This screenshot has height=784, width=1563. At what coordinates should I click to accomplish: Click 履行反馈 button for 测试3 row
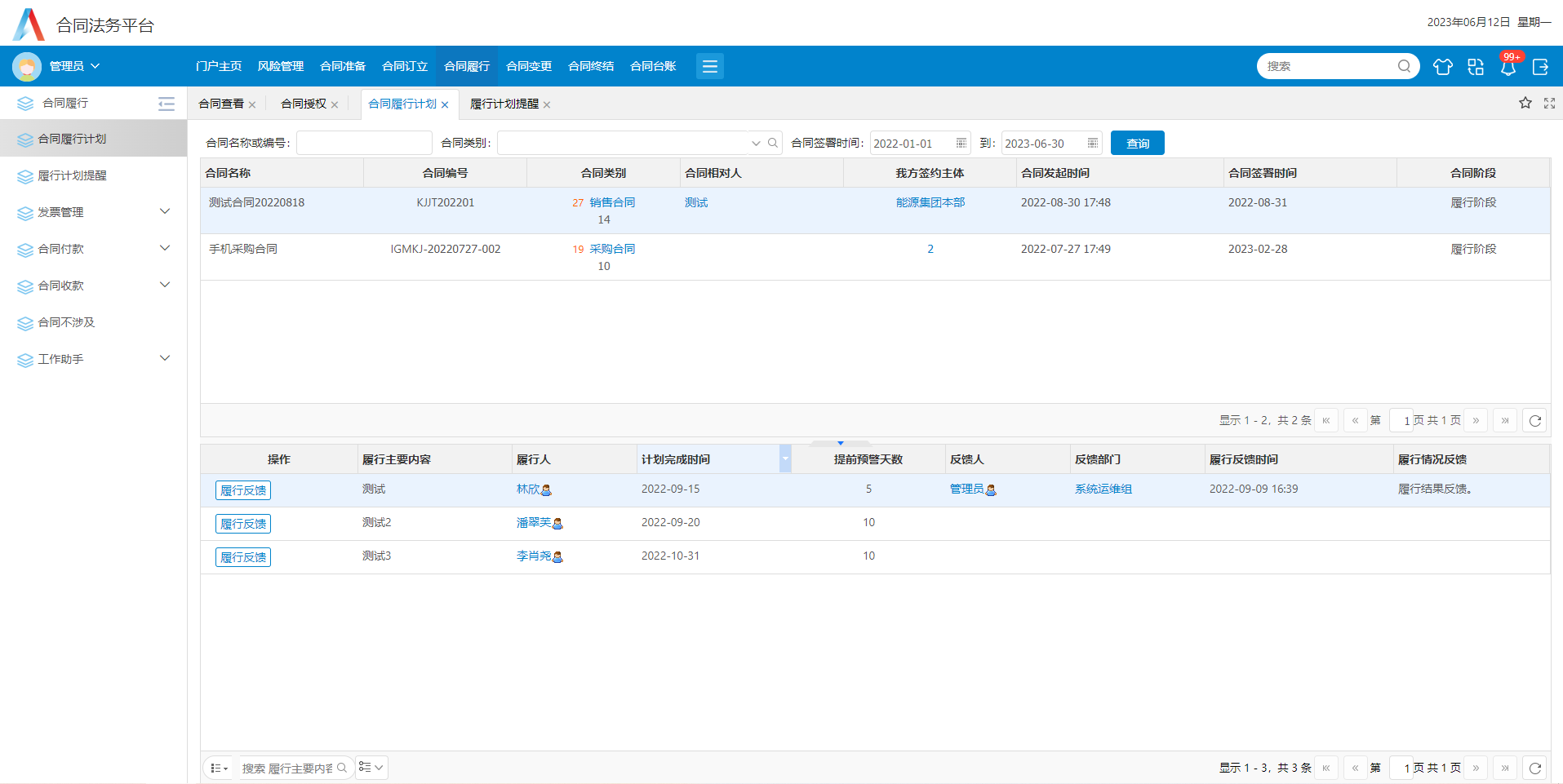(243, 557)
